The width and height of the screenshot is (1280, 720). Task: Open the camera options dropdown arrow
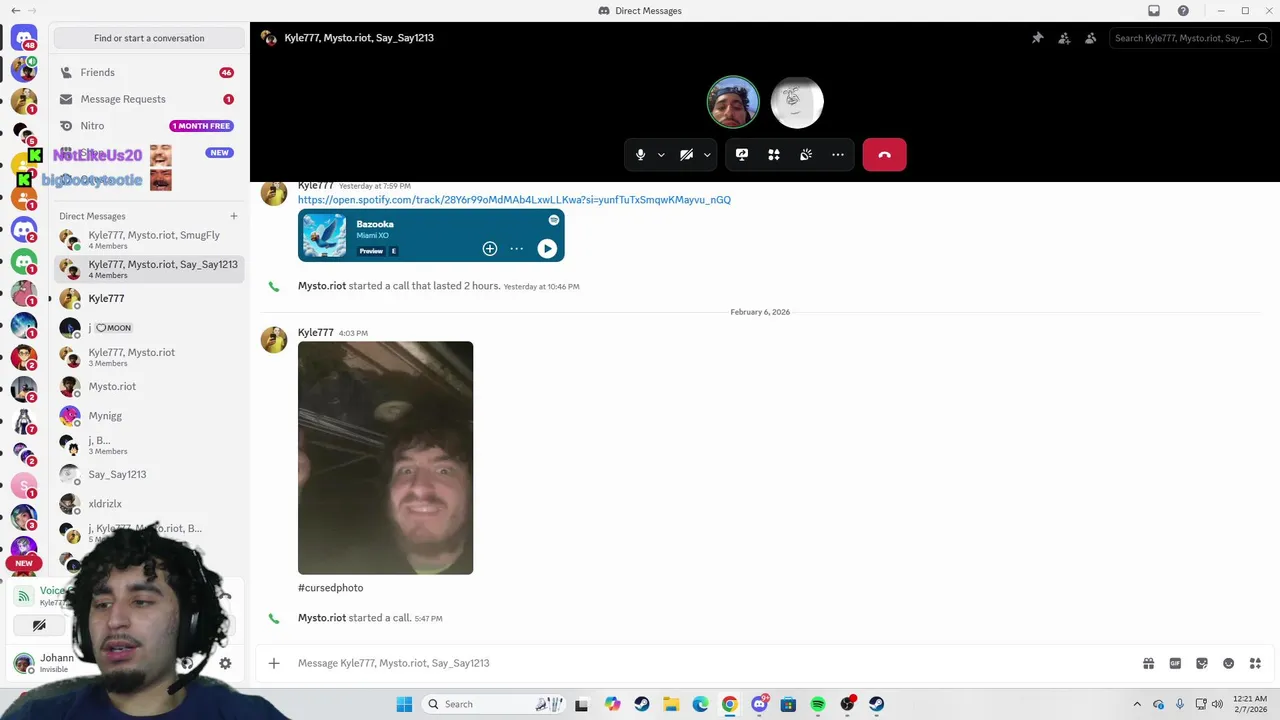pos(707,155)
